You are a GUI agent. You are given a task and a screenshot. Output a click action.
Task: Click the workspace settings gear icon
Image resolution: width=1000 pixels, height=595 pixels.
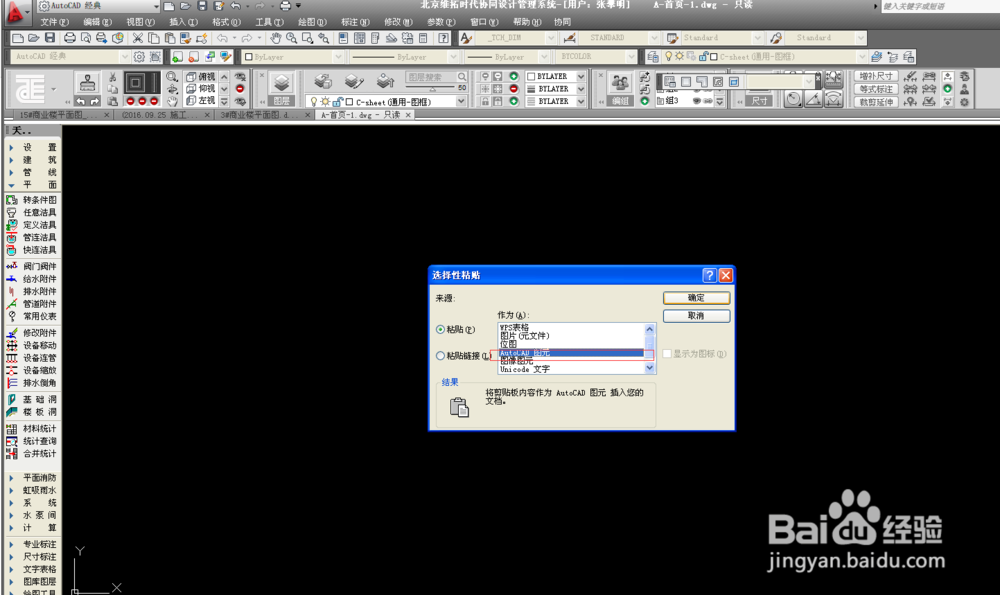coord(139,57)
